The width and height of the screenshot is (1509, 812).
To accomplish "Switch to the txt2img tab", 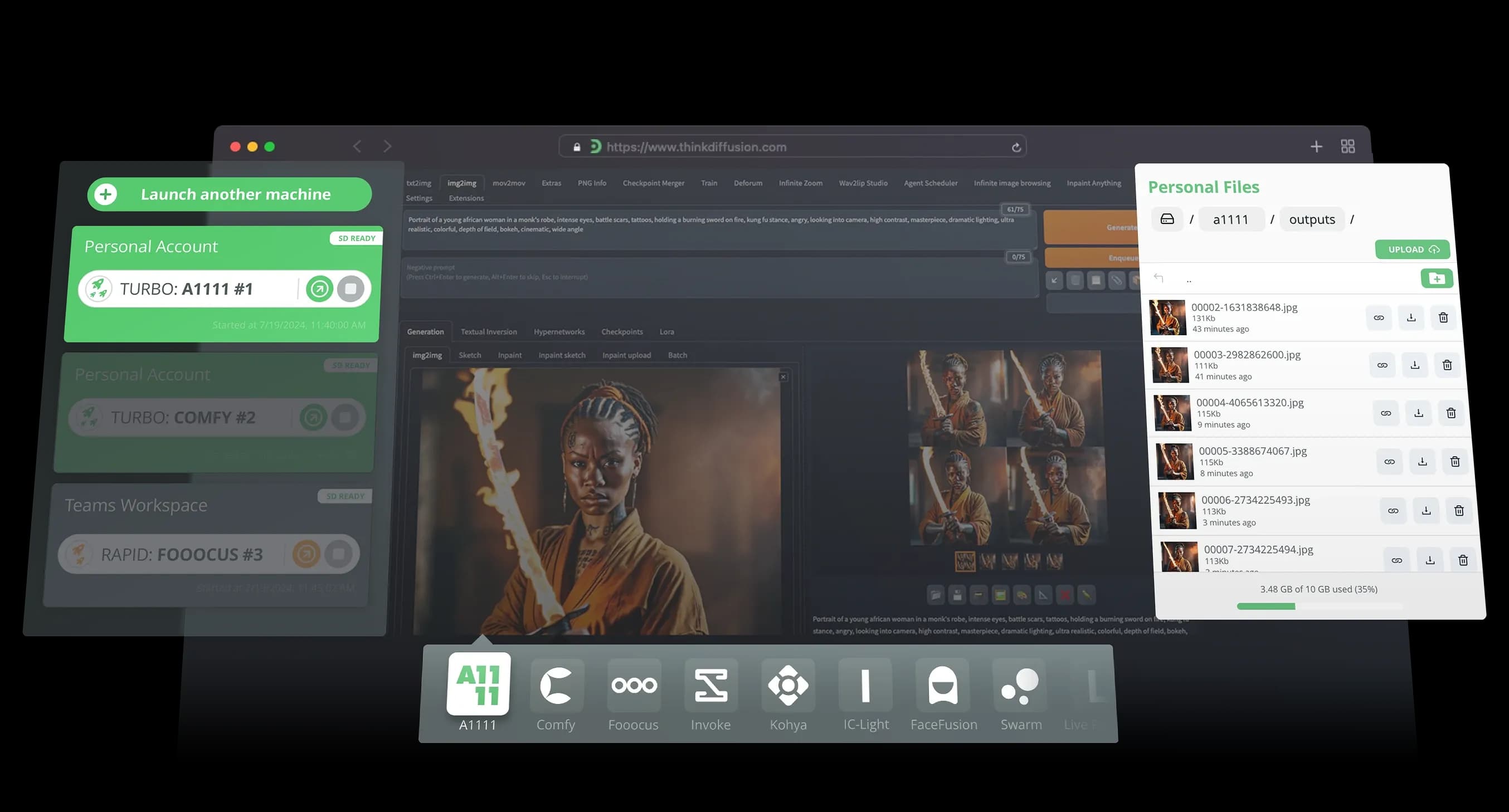I will [x=419, y=183].
